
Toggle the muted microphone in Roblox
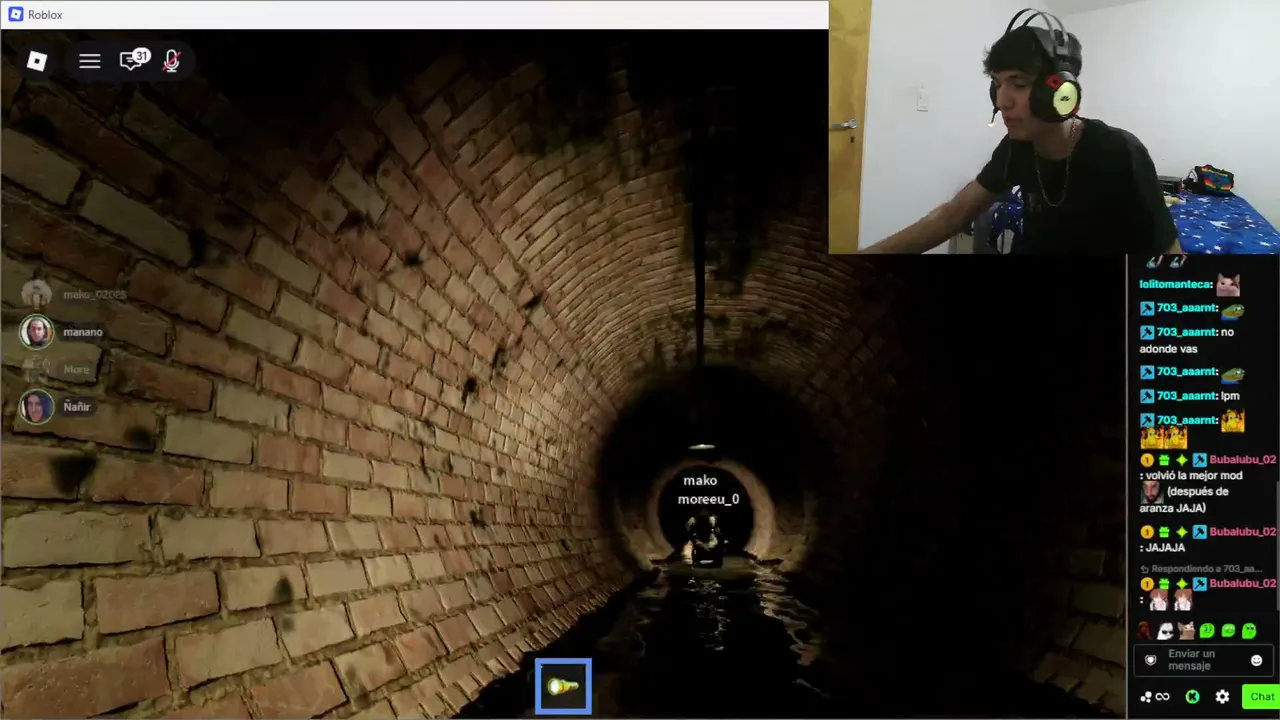click(172, 61)
